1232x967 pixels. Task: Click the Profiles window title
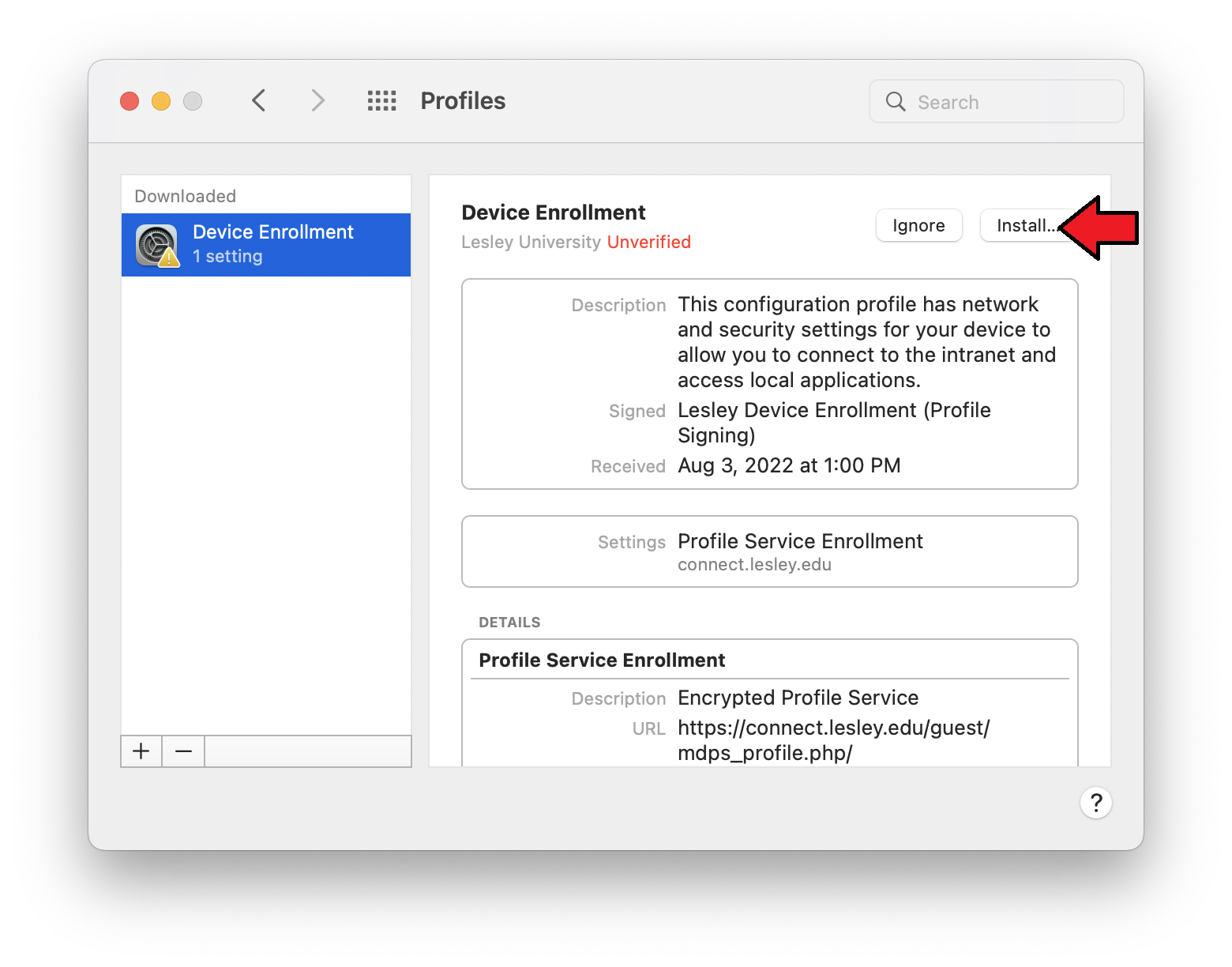[463, 100]
